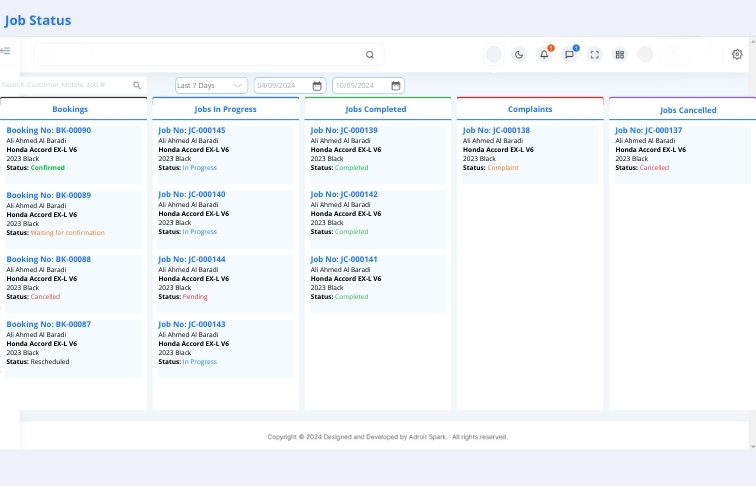The image size is (756, 486).
Task: Open the calendar for the 10/09/2024 end date
Action: [x=396, y=86]
